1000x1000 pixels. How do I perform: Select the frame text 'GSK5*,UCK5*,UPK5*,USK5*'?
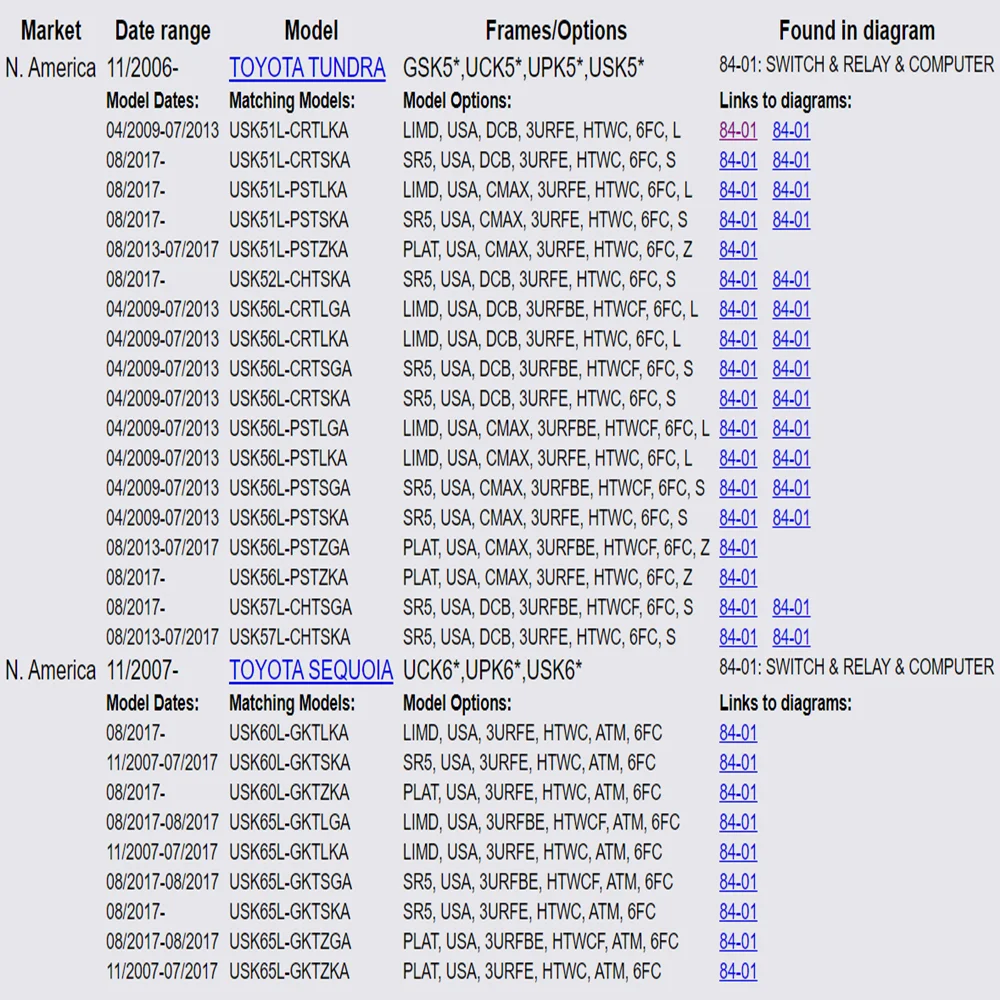(x=524, y=68)
